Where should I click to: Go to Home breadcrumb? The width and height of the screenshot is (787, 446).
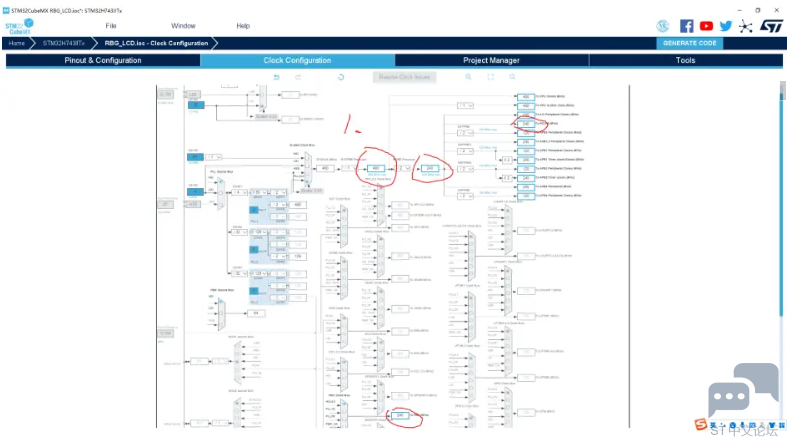coord(17,43)
